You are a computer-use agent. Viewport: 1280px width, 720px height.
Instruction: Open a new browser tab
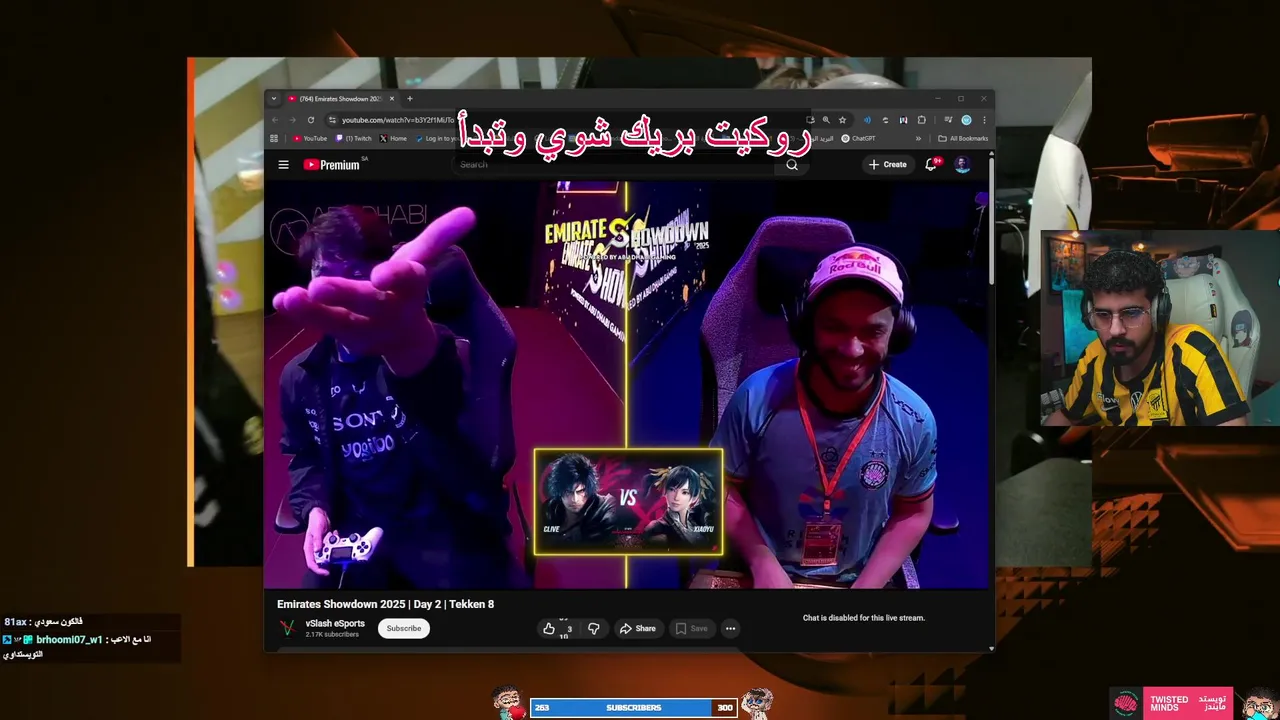[409, 99]
